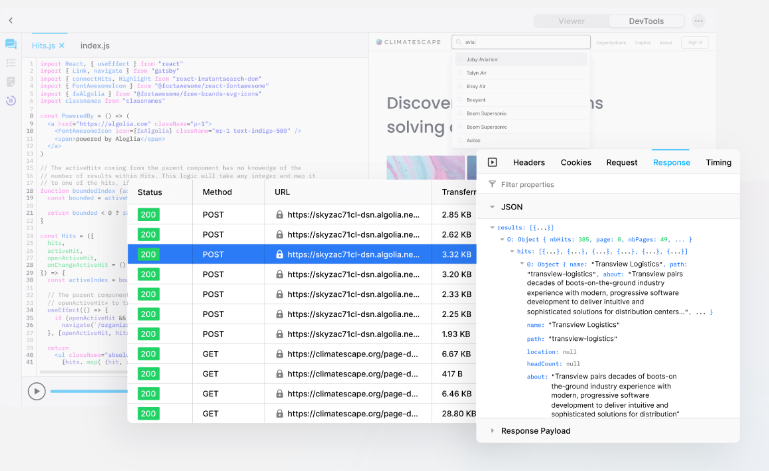The height and width of the screenshot is (471, 769).
Task: Click search icon beside Joby Aviation suggestion
Action: 460,59
